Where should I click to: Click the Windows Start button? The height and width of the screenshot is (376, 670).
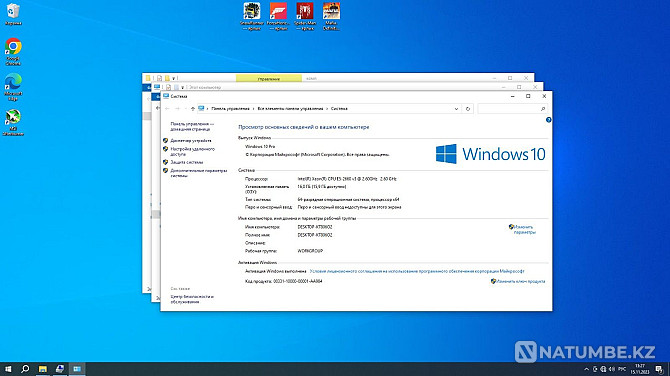pos(8,369)
